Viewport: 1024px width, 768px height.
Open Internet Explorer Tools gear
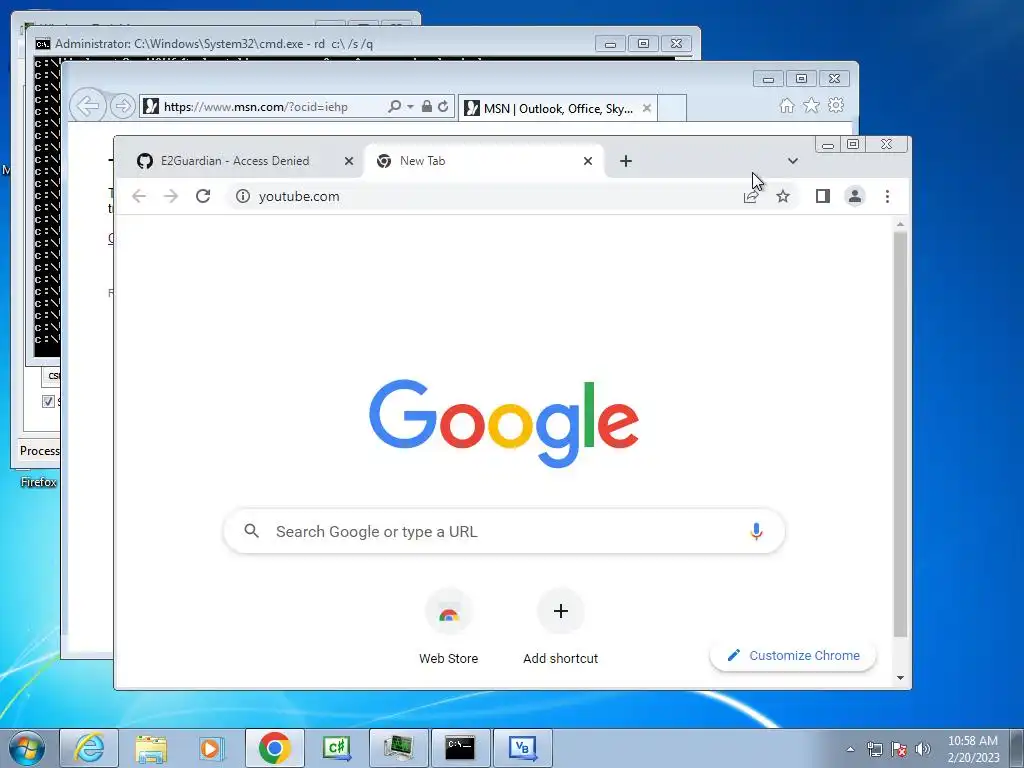click(836, 106)
